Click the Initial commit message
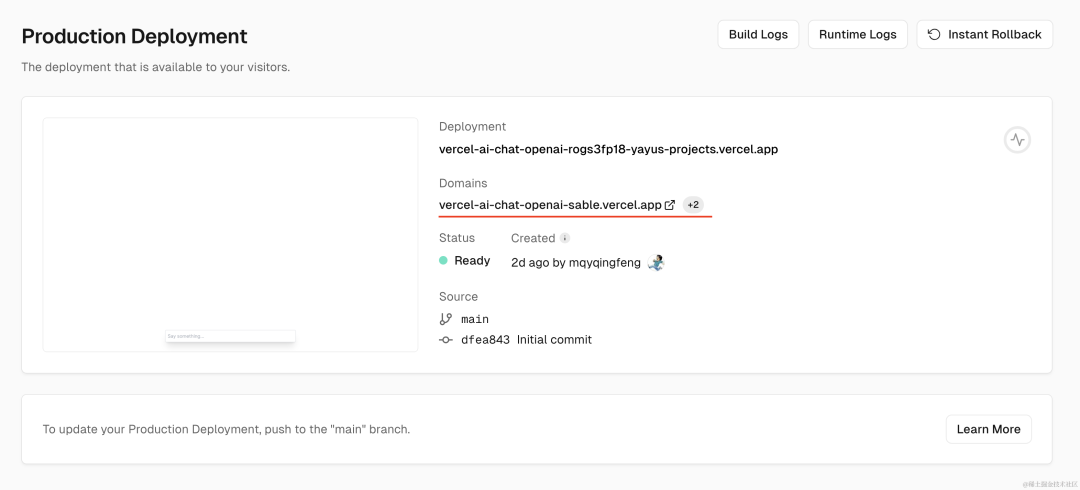Image resolution: width=1080 pixels, height=490 pixels. 554,340
